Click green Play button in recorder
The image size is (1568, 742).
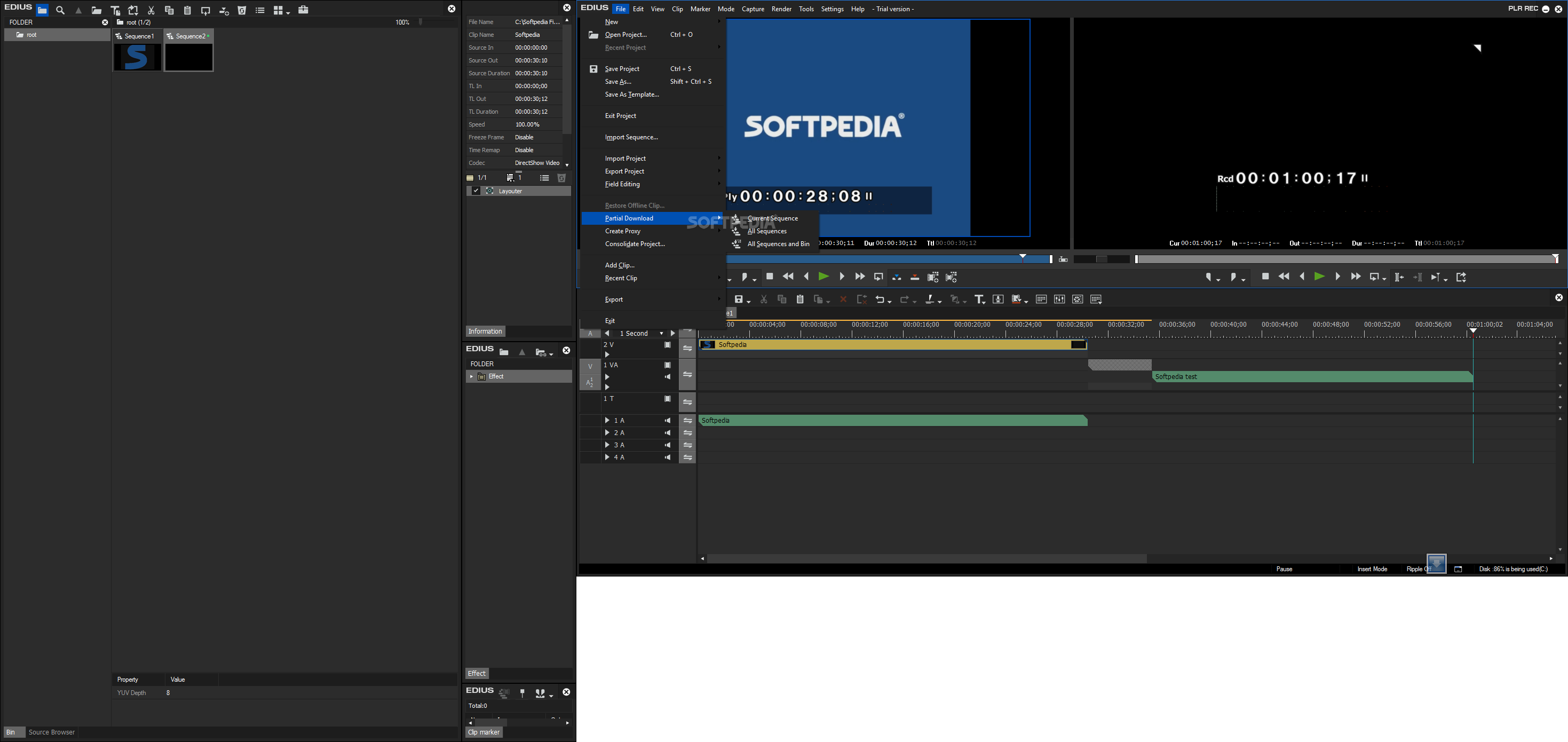click(x=1319, y=277)
